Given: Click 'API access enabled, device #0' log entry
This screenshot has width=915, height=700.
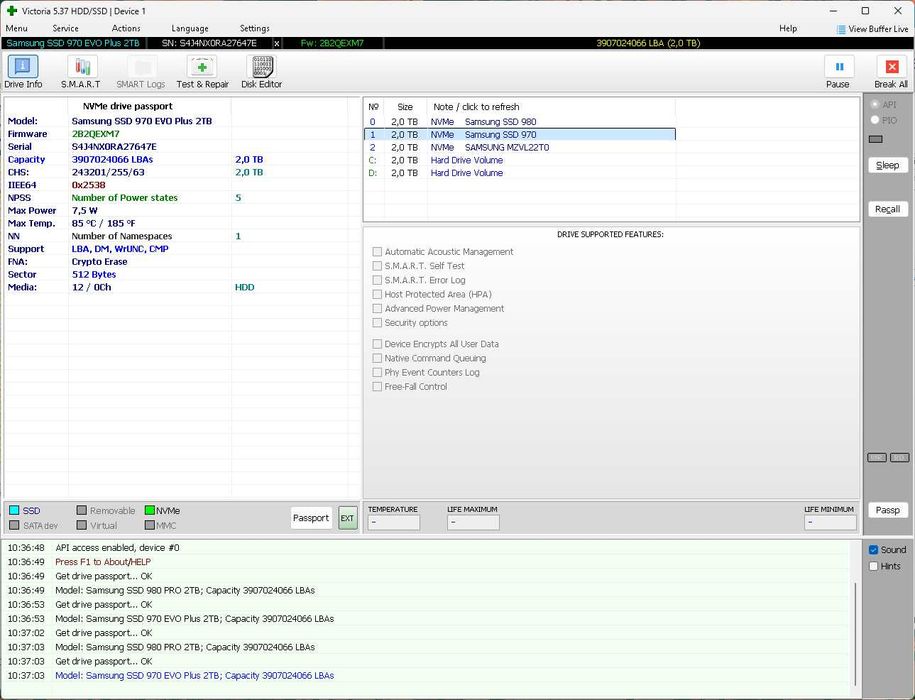Looking at the screenshot, I should [117, 548].
